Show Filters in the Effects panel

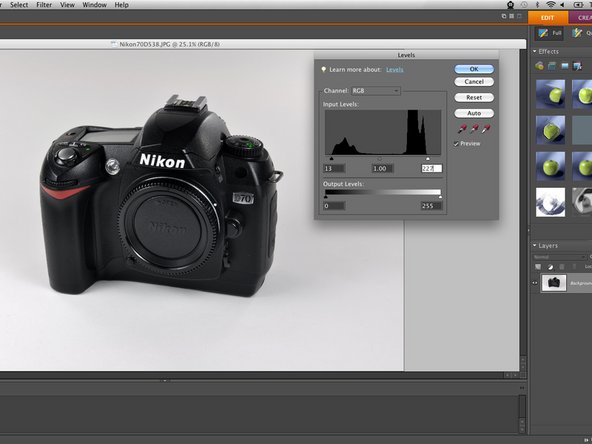pyautogui.click(x=539, y=66)
